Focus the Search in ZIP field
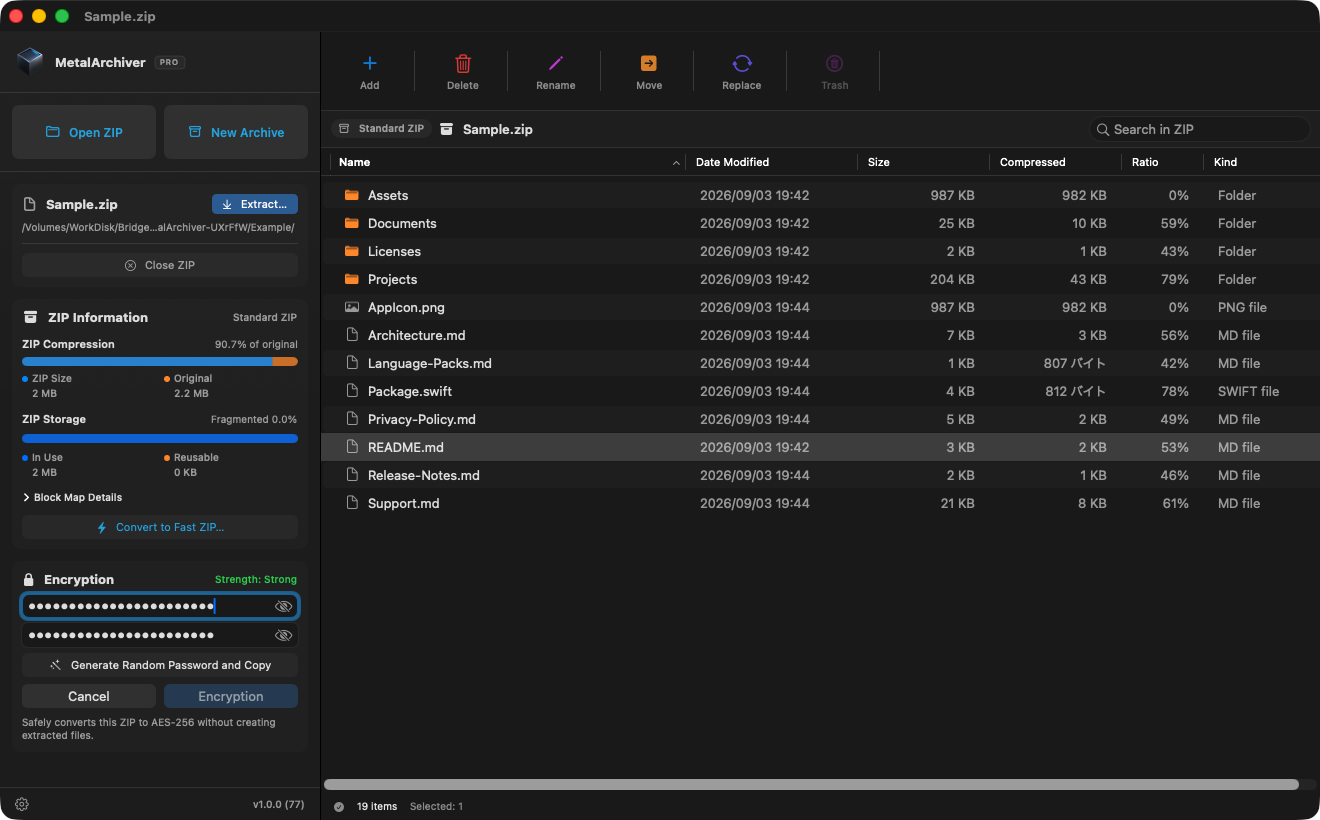This screenshot has height=820, width=1320. pyautogui.click(x=1199, y=129)
